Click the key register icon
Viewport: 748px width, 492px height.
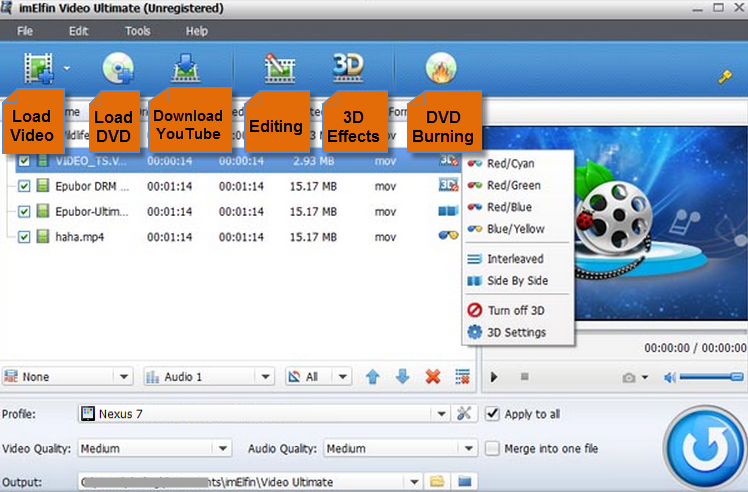click(x=725, y=76)
